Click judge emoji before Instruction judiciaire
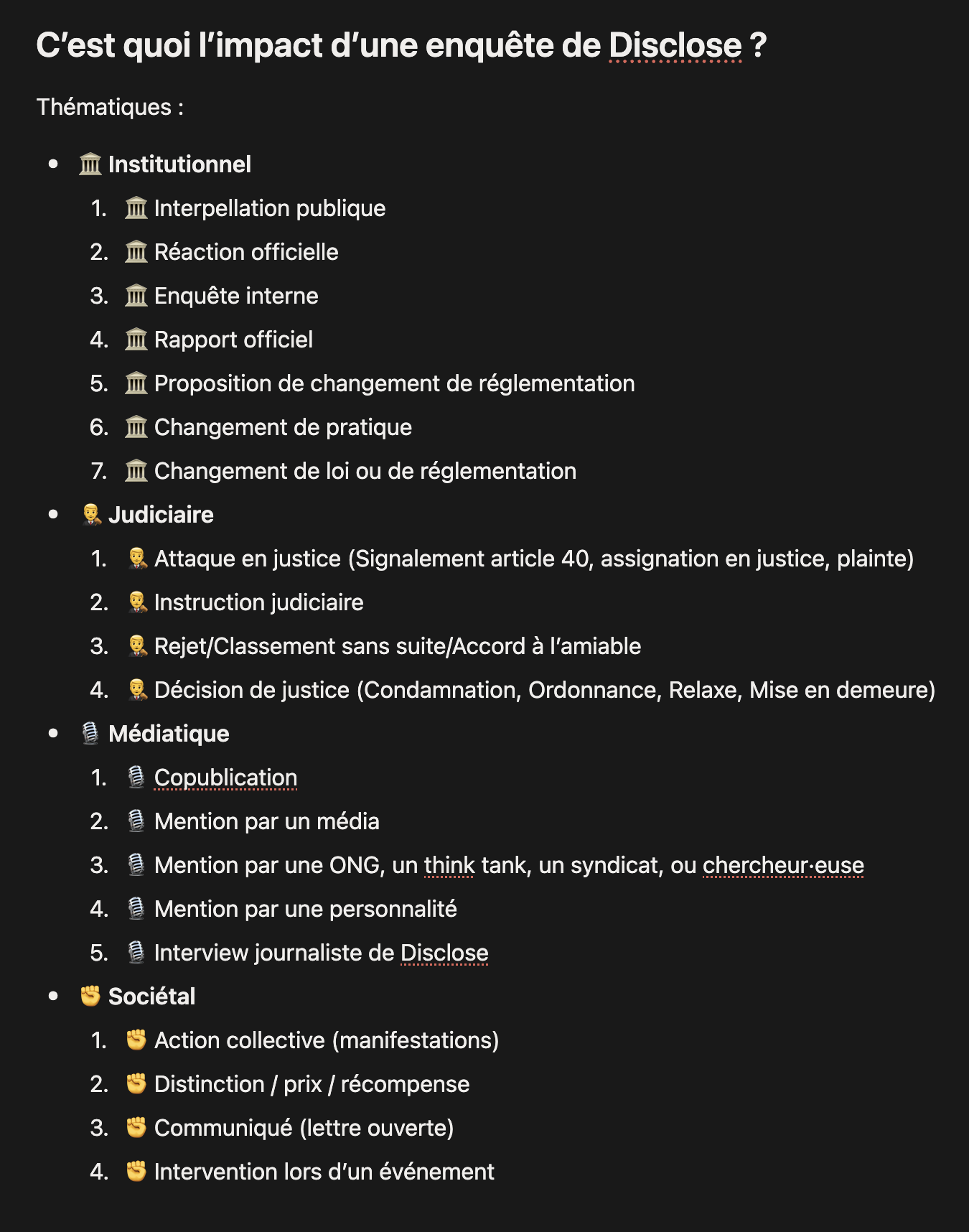The height and width of the screenshot is (1232, 969). pyautogui.click(x=136, y=602)
